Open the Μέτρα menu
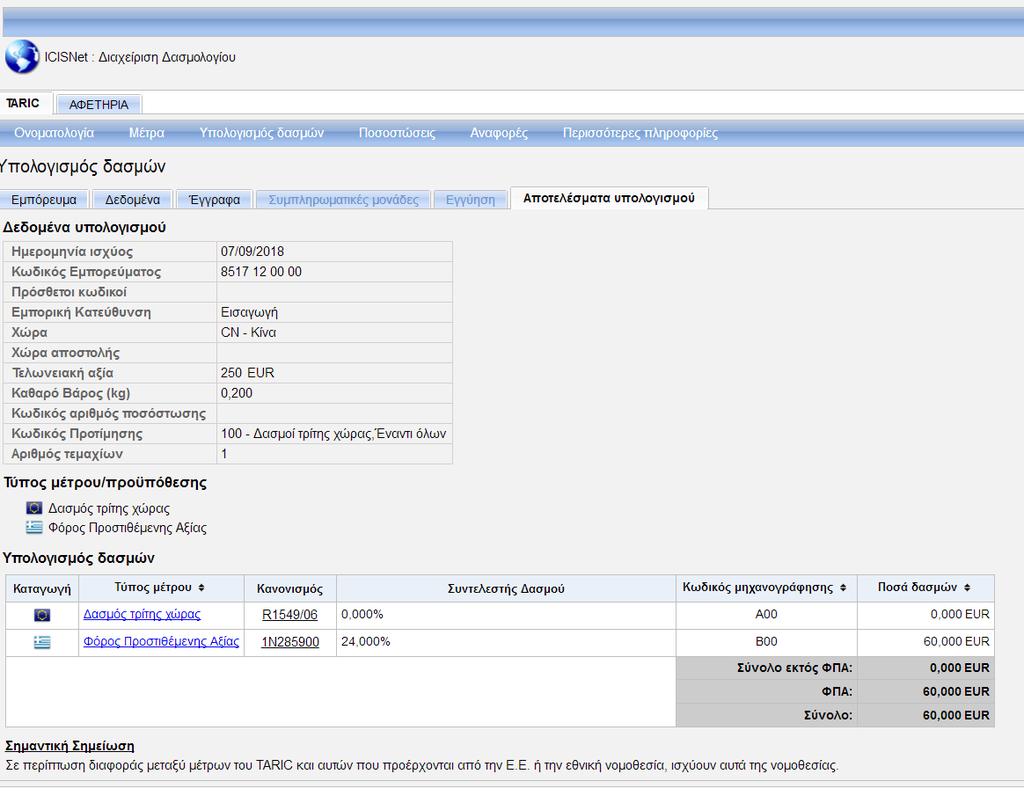 tap(147, 133)
